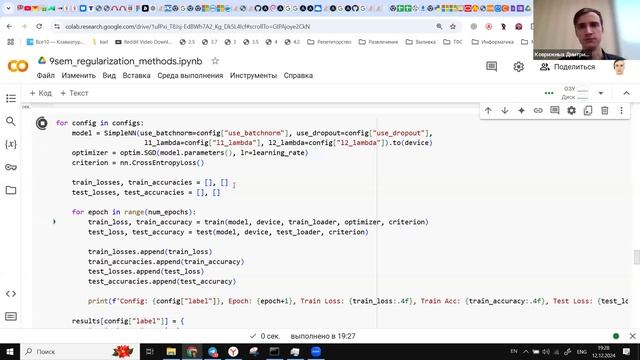Open the Files folder panel

pos(11,190)
